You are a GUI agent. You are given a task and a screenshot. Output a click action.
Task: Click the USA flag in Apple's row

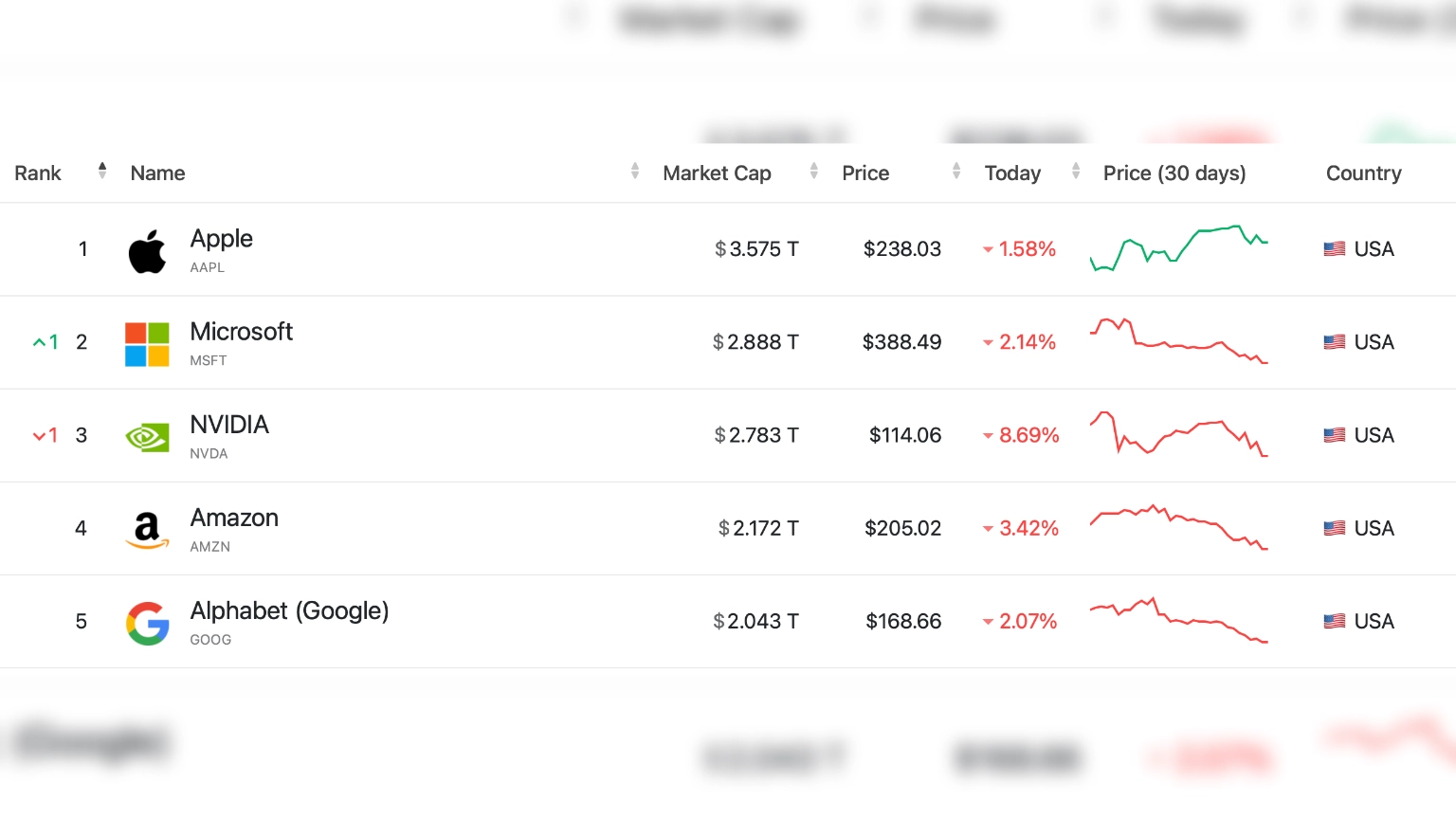(1334, 249)
